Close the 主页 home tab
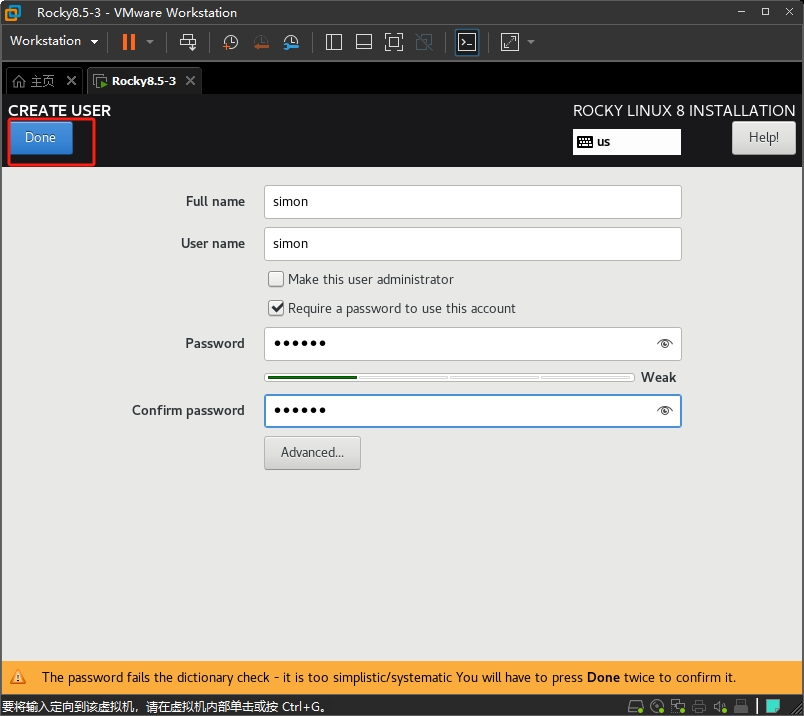This screenshot has height=716, width=804. point(71,81)
